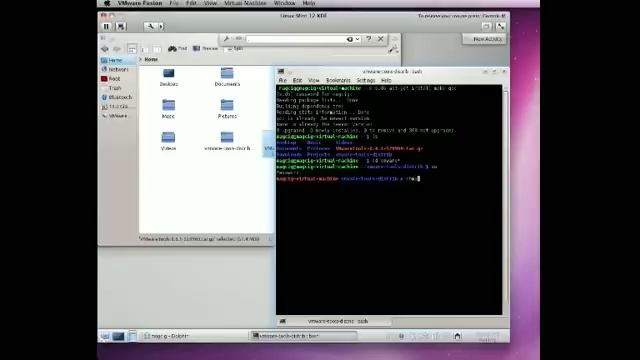The height and width of the screenshot is (360, 640).
Task: Open terminal File menu
Action: click(283, 80)
